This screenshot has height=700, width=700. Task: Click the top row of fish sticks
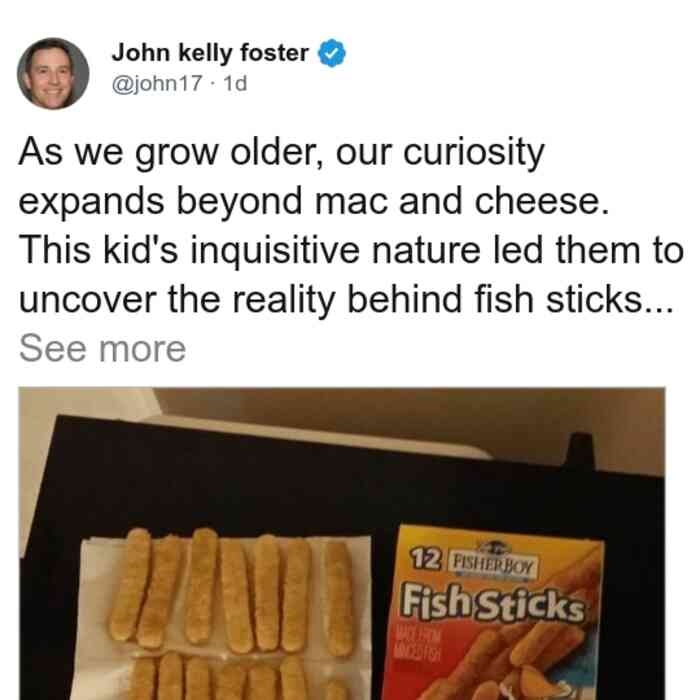232,591
